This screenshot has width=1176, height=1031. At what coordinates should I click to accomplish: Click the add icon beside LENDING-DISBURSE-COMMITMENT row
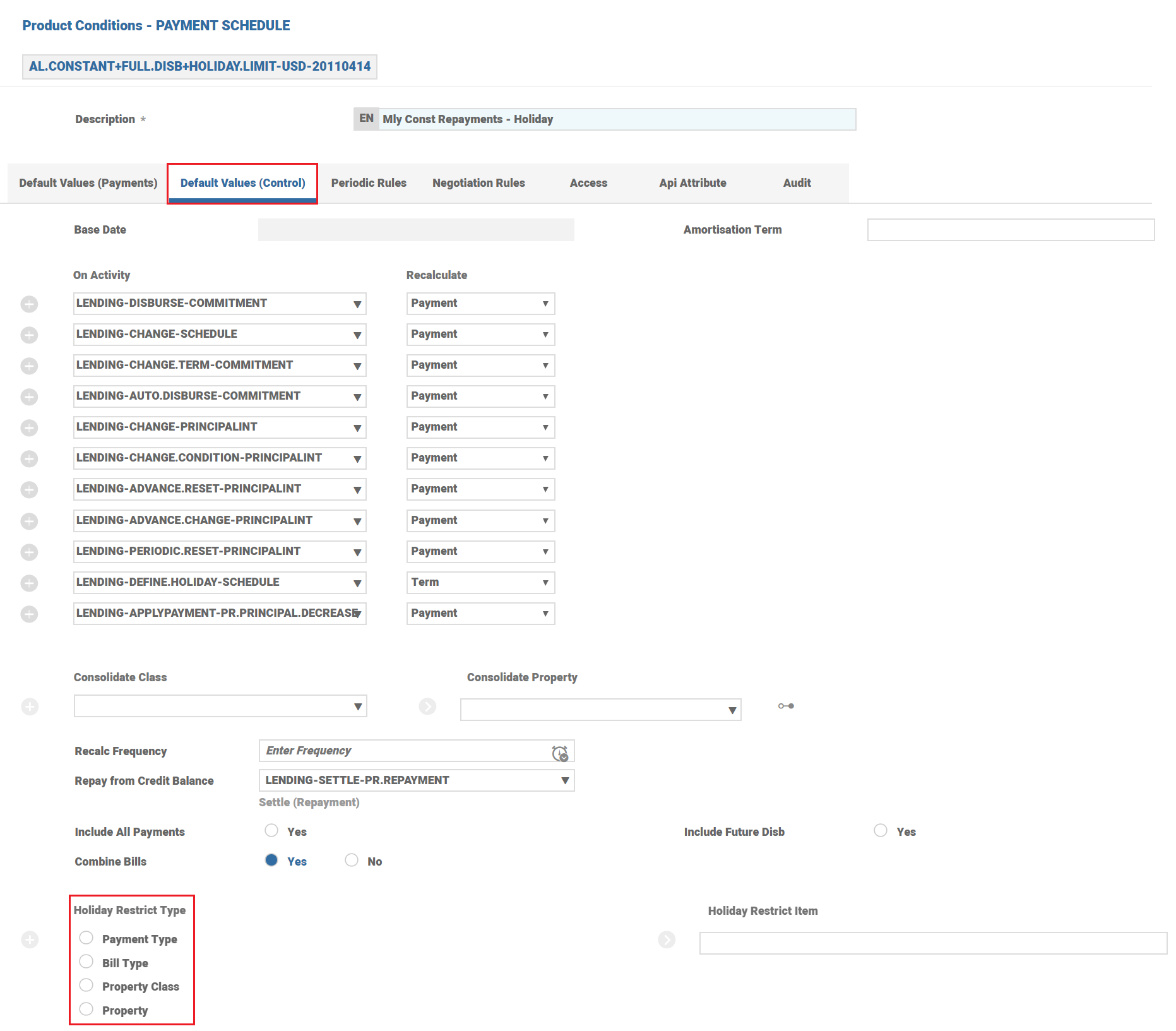click(x=29, y=304)
